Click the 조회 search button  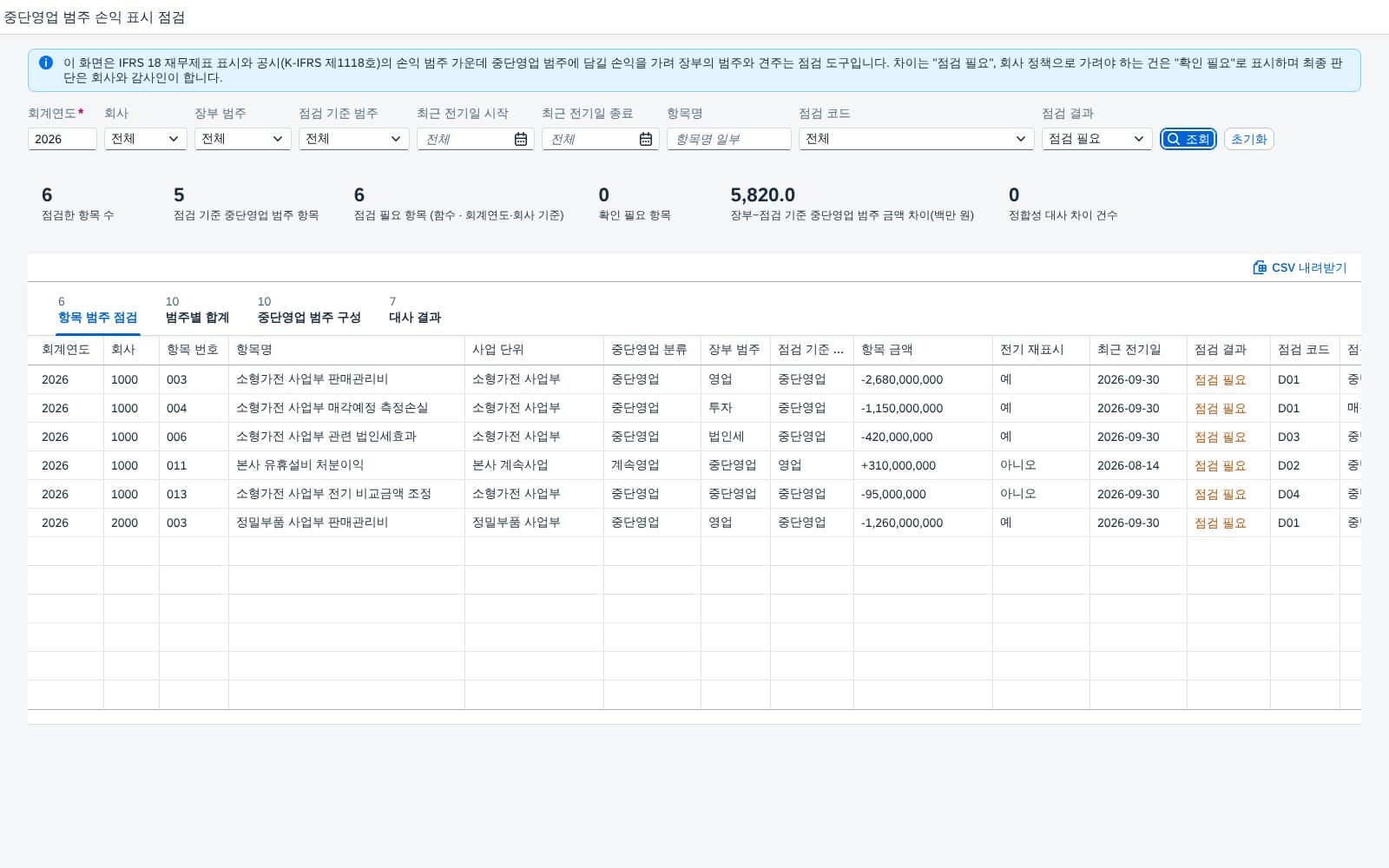click(x=1188, y=139)
